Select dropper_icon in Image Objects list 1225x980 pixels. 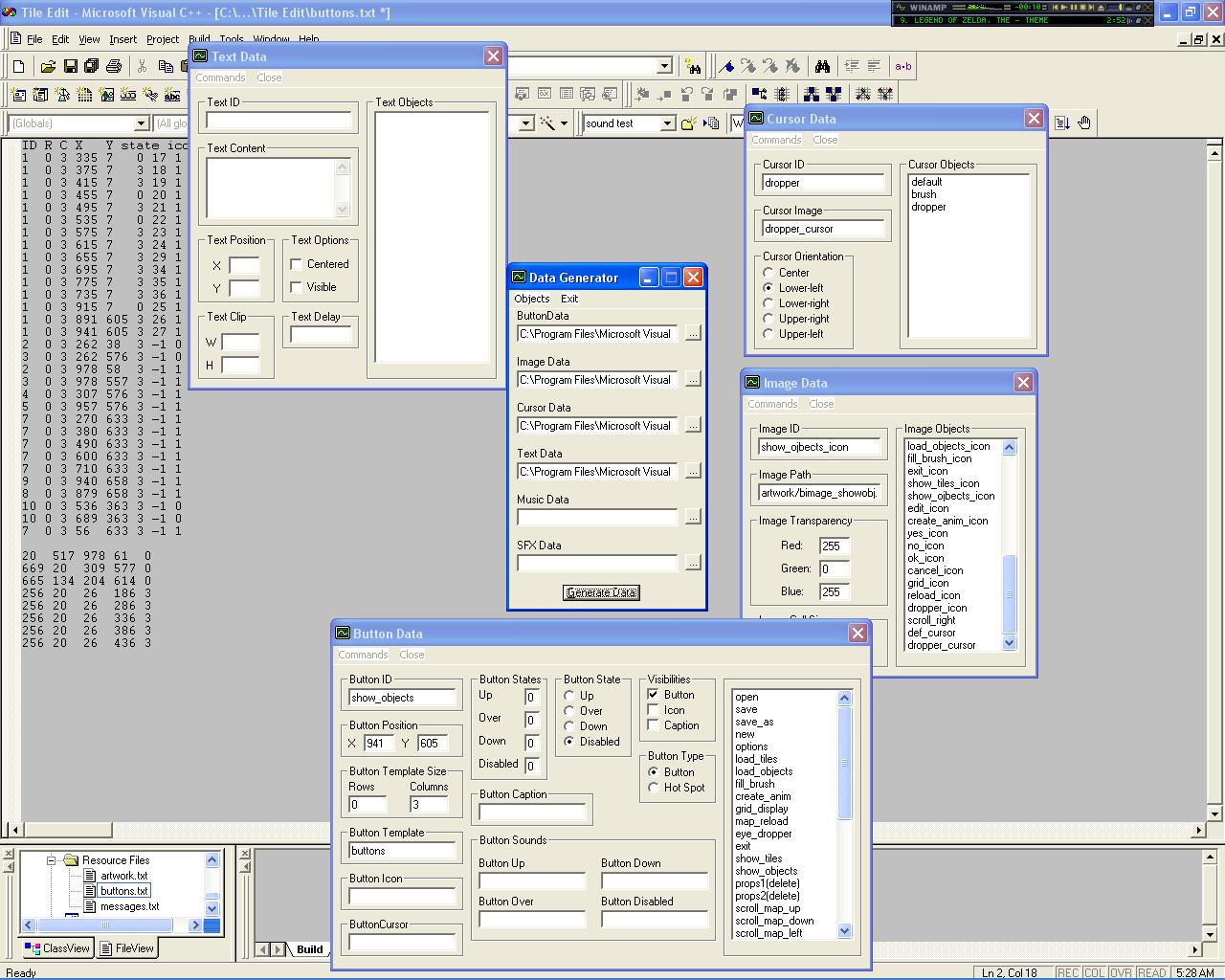(x=937, y=608)
